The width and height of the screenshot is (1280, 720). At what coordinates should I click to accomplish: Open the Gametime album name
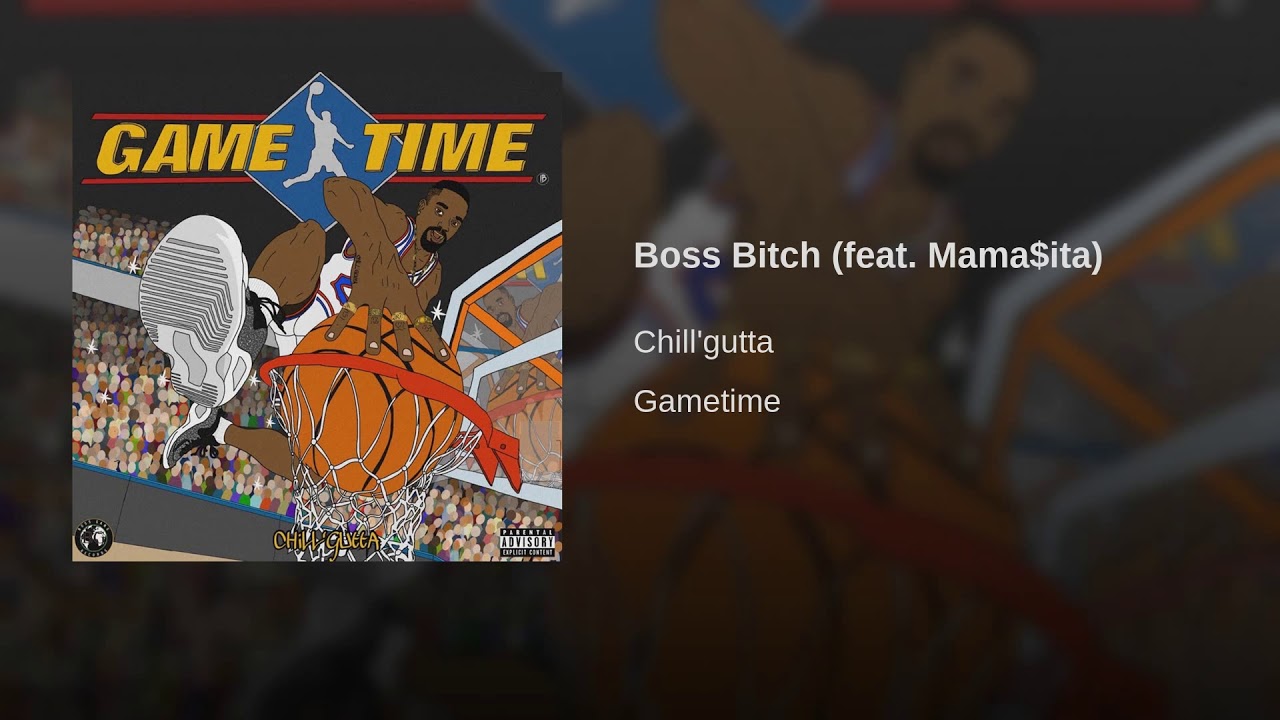click(x=706, y=401)
